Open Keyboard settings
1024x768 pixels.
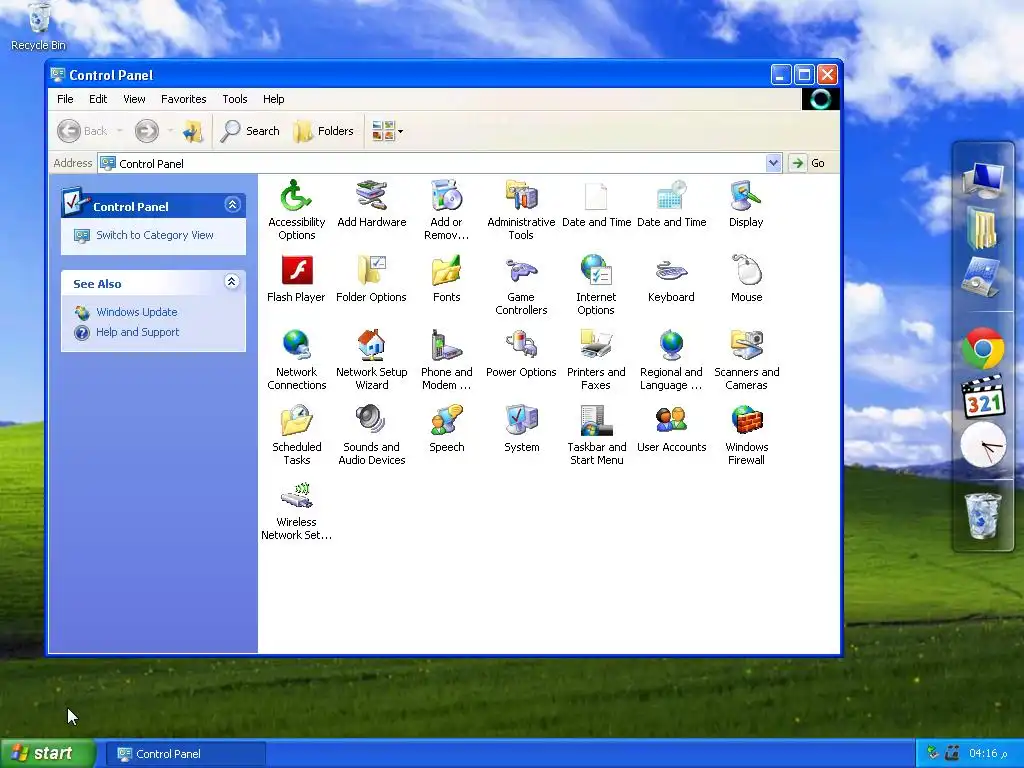click(x=671, y=279)
